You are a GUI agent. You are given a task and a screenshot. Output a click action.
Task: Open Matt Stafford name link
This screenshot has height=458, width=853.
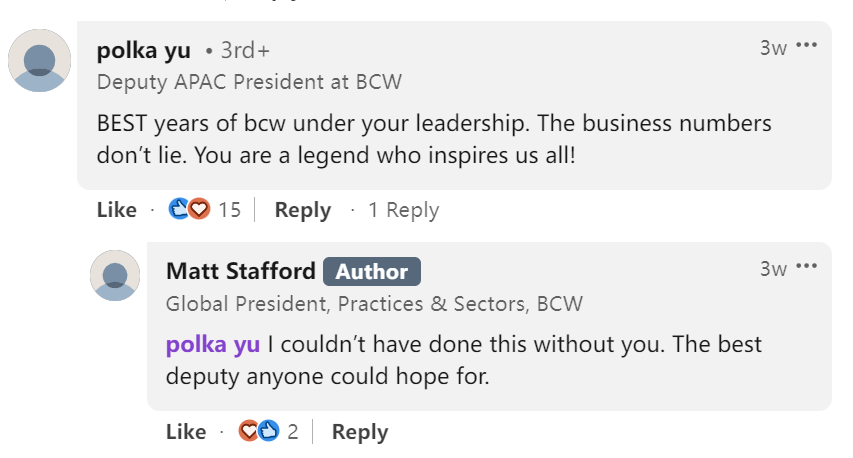240,271
